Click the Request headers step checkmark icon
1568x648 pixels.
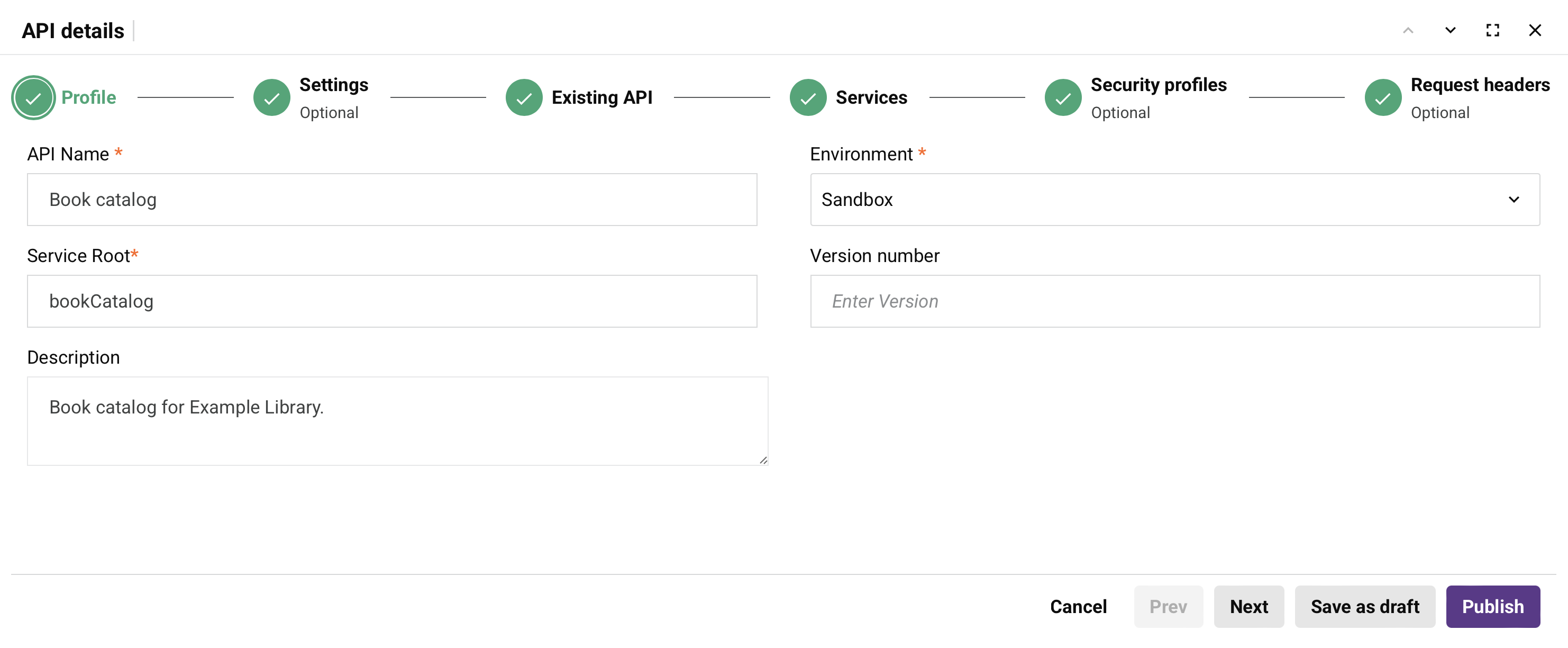1382,97
